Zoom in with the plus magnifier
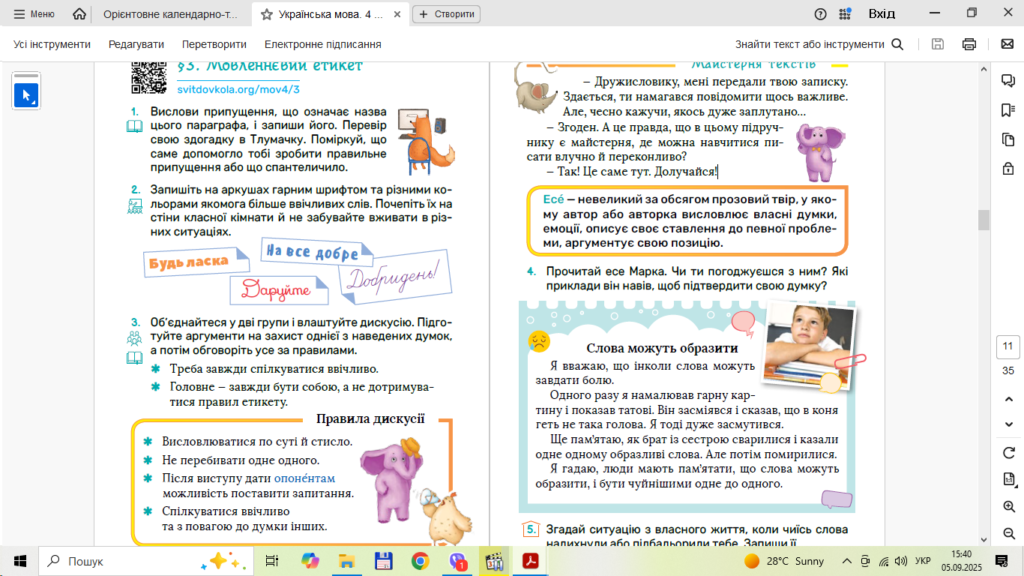 1009,507
